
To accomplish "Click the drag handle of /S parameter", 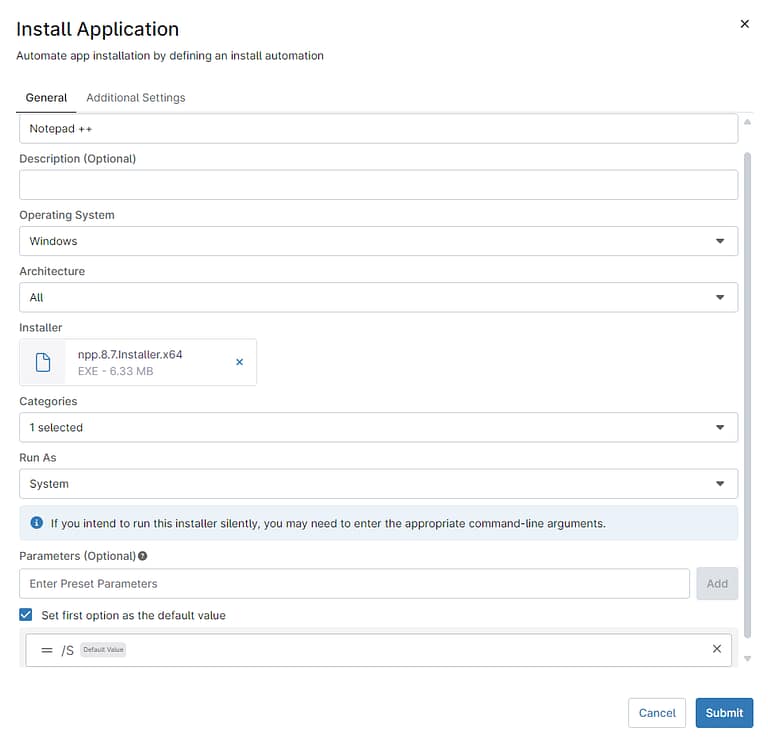I will pyautogui.click(x=46, y=650).
